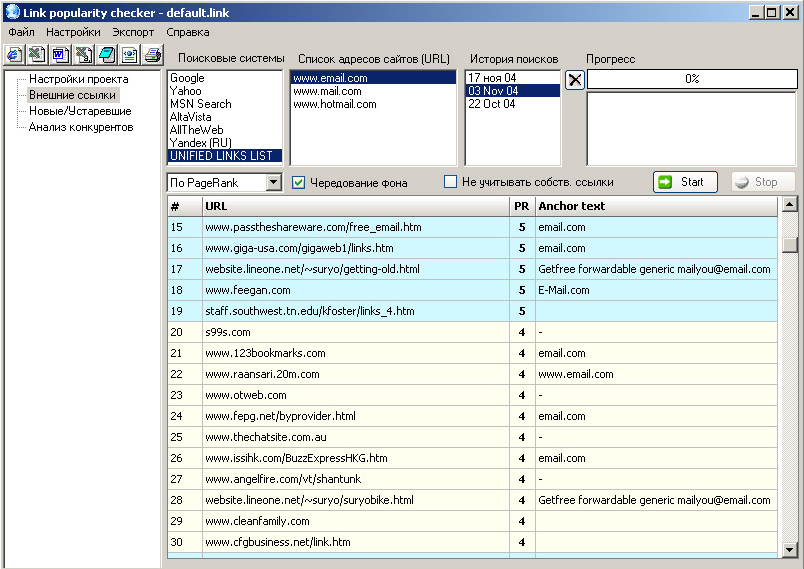The height and width of the screenshot is (569, 804).
Task: Click the Word export toolbar icon
Action: pos(59,54)
